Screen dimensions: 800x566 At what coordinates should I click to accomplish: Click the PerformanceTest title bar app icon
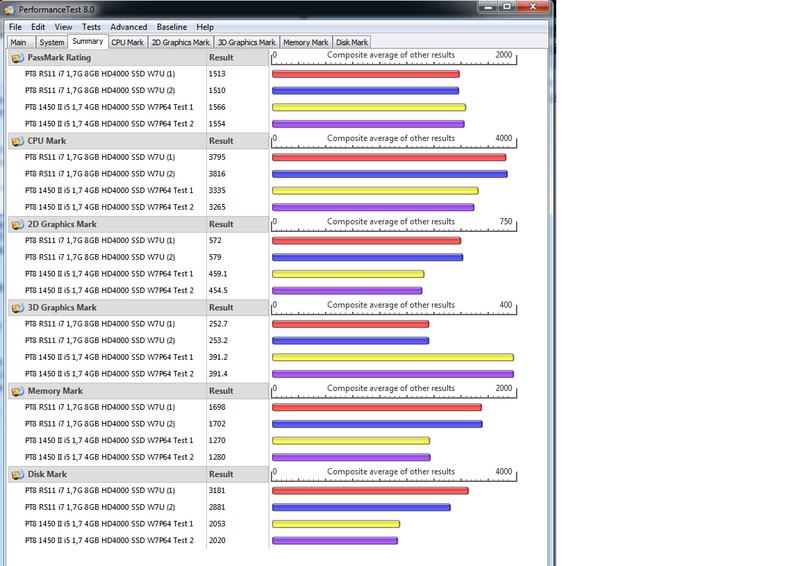9,10
